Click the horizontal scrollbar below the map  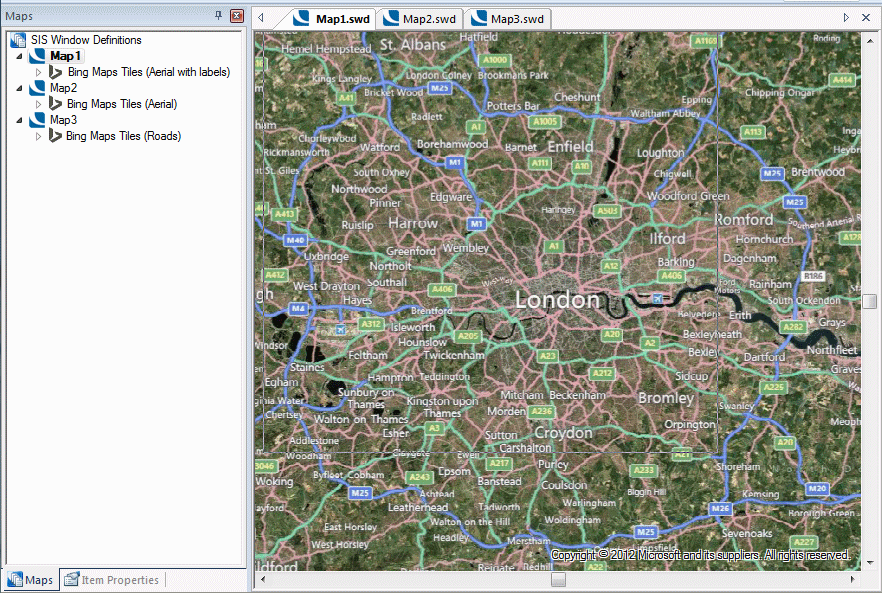point(558,578)
